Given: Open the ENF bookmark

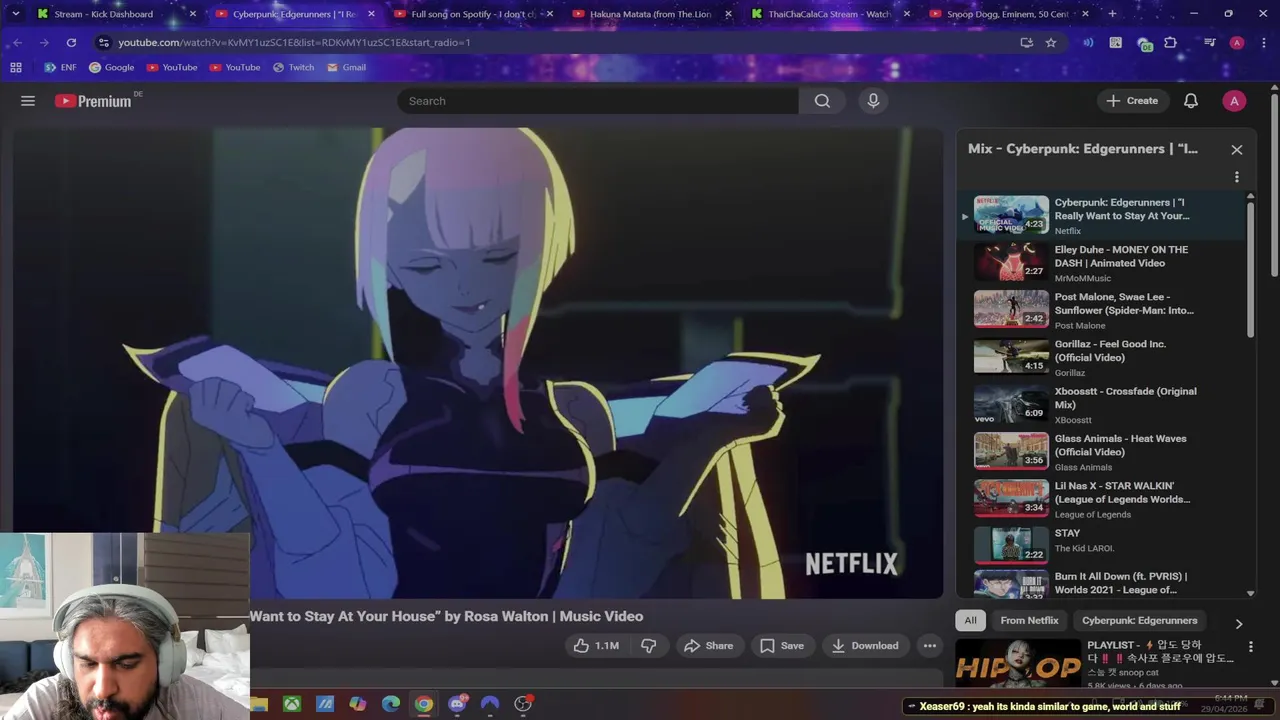Looking at the screenshot, I should pyautogui.click(x=59, y=68).
